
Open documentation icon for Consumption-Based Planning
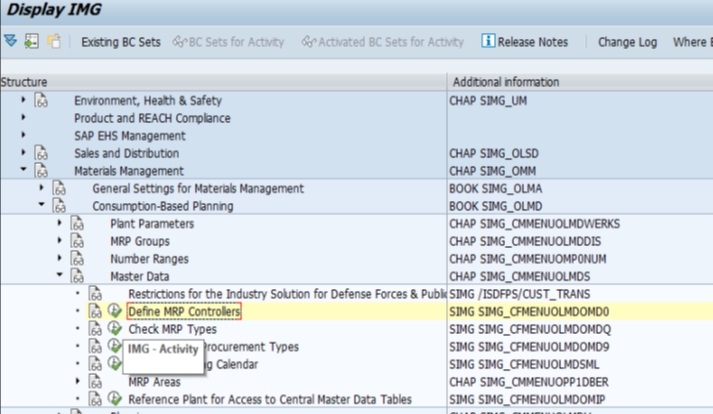(59, 206)
